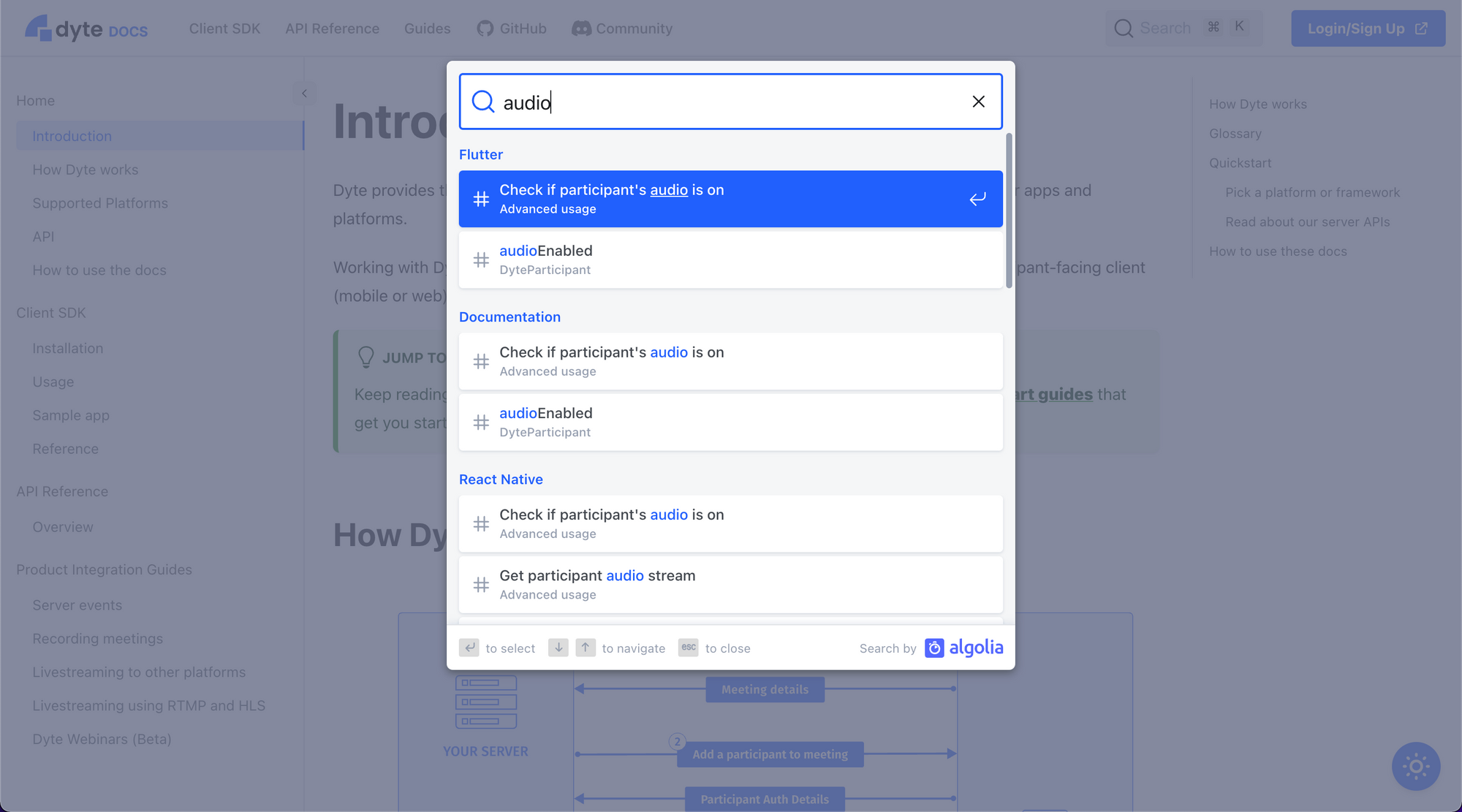Jump to 'Read about our server APIs'
This screenshot has height=812, width=1462.
click(x=1307, y=221)
